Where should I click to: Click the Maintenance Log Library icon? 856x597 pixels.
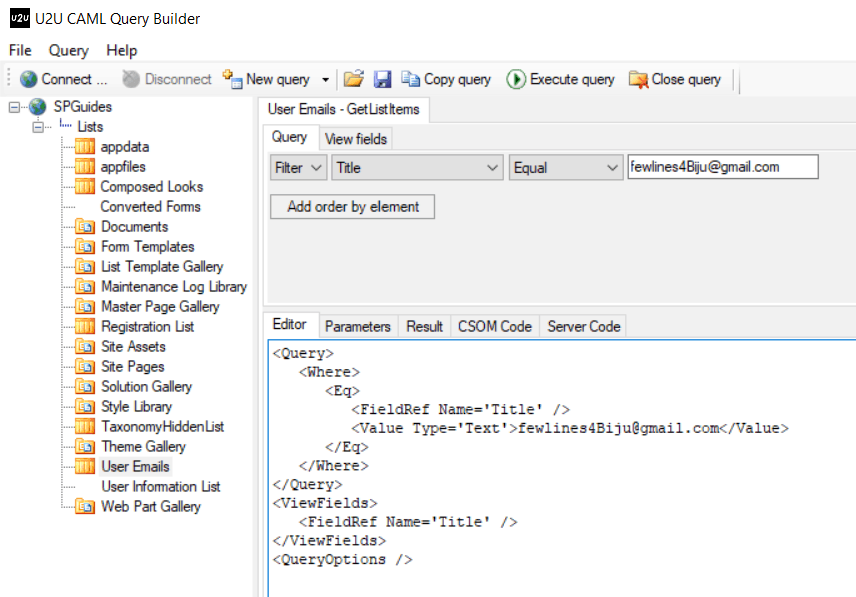click(x=85, y=286)
